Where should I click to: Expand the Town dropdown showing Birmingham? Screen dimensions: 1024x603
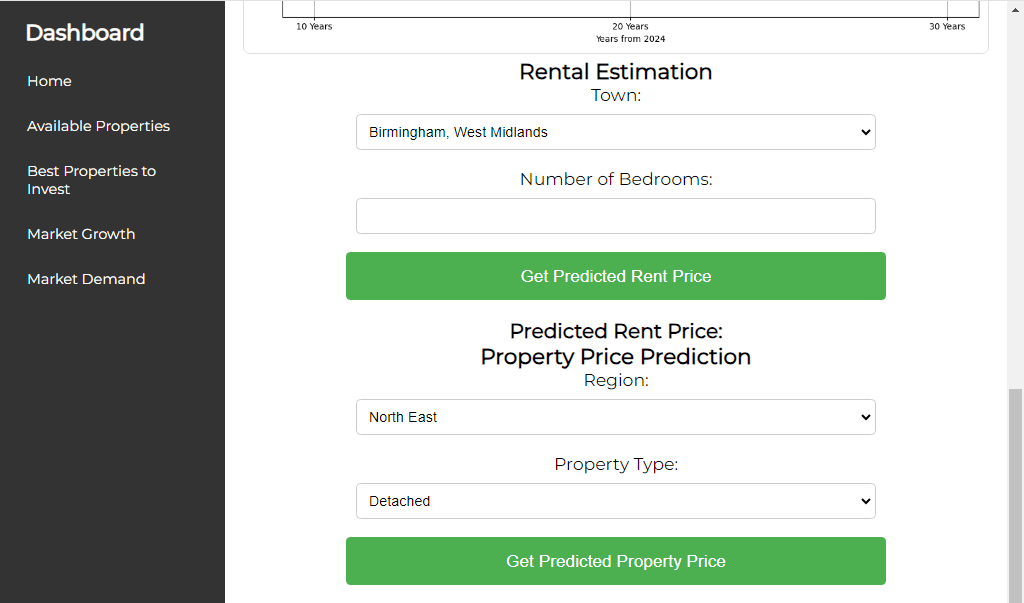(615, 132)
